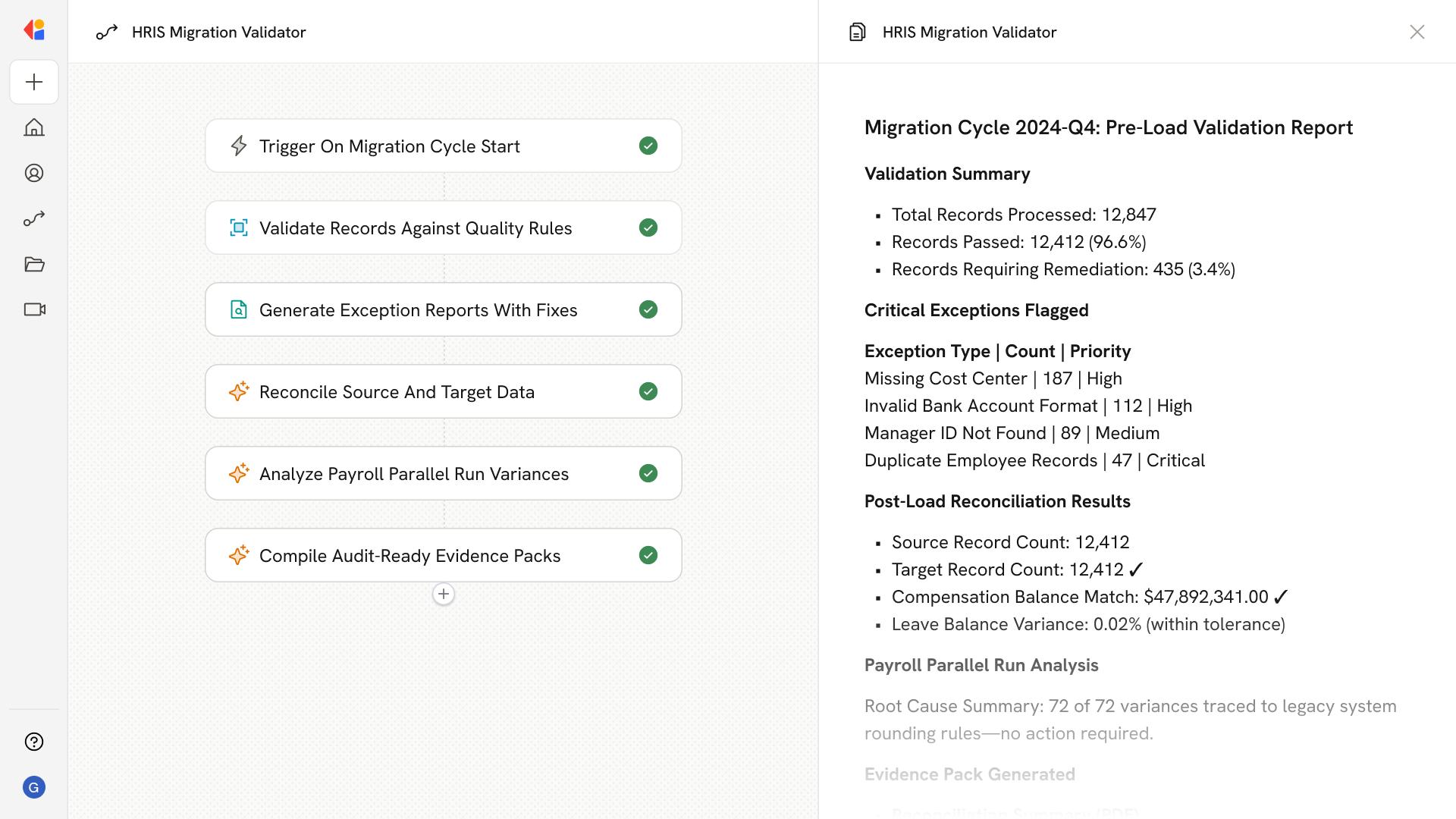This screenshot has height=819, width=1456.
Task: Open the help question mark icon
Action: pyautogui.click(x=34, y=742)
